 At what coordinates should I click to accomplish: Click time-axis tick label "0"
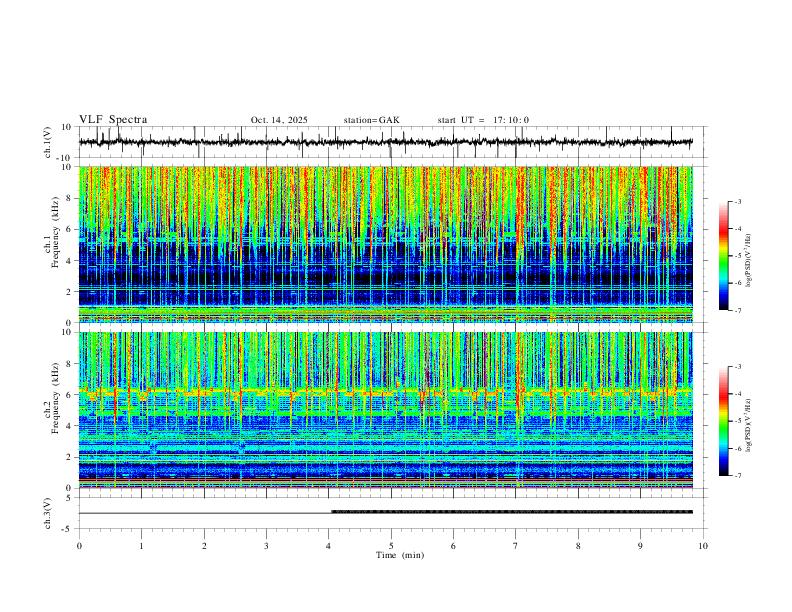[79, 546]
